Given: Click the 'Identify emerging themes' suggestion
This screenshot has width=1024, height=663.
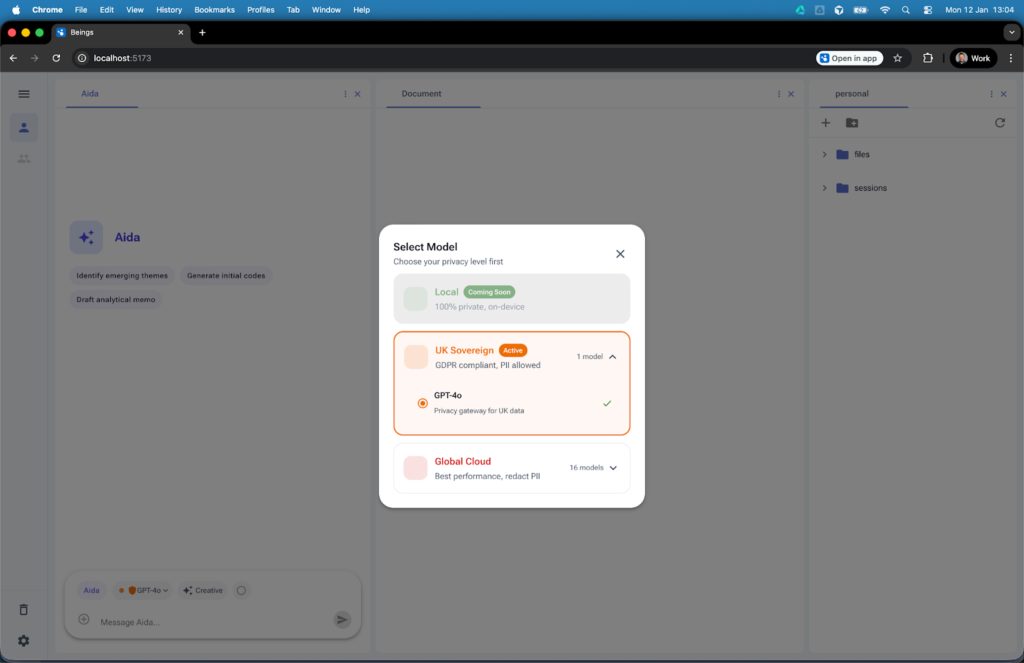Looking at the screenshot, I should (x=122, y=275).
